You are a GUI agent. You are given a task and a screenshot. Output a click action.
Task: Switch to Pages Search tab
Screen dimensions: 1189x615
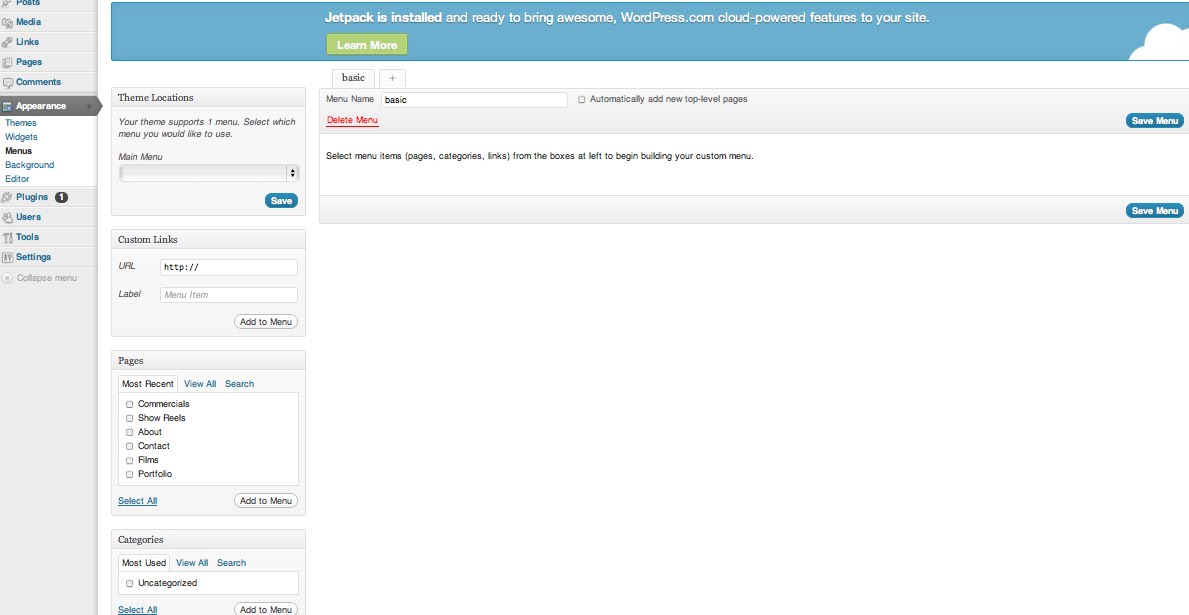pos(240,384)
